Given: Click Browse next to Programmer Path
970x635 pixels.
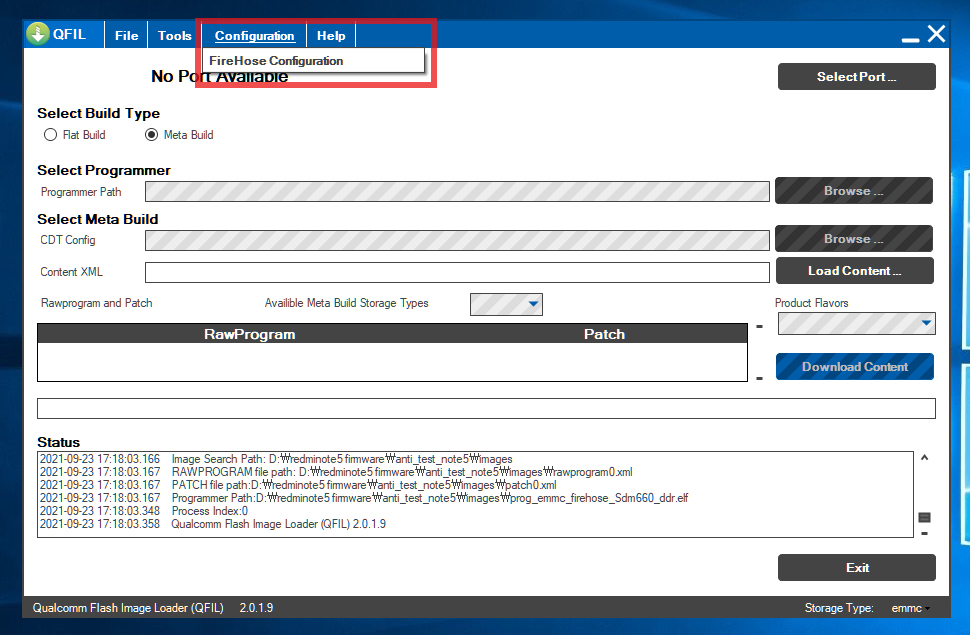Looking at the screenshot, I should (x=854, y=191).
